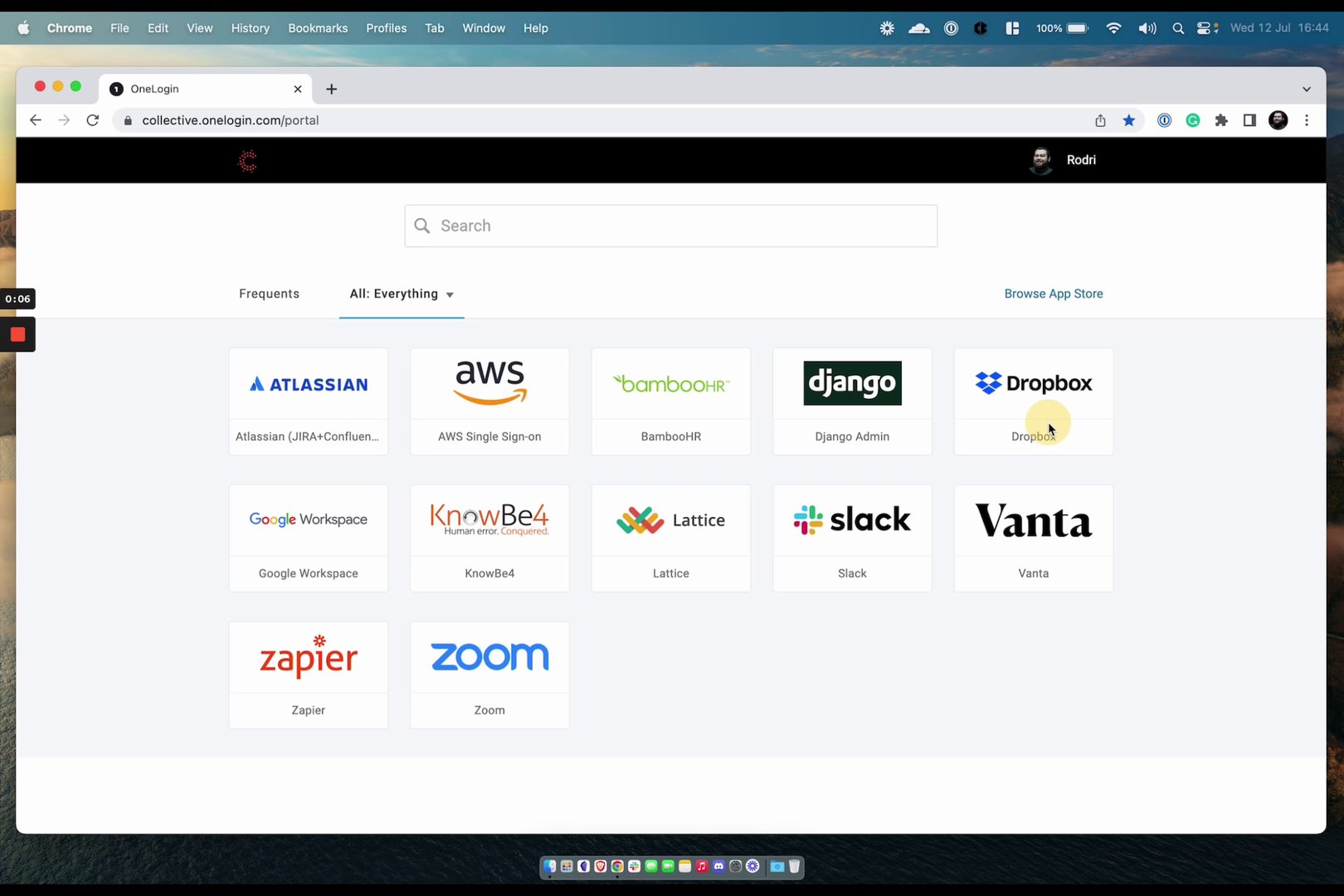Open Wi-Fi status in the menu bar
Image resolution: width=1344 pixels, height=896 pixels.
click(x=1113, y=28)
